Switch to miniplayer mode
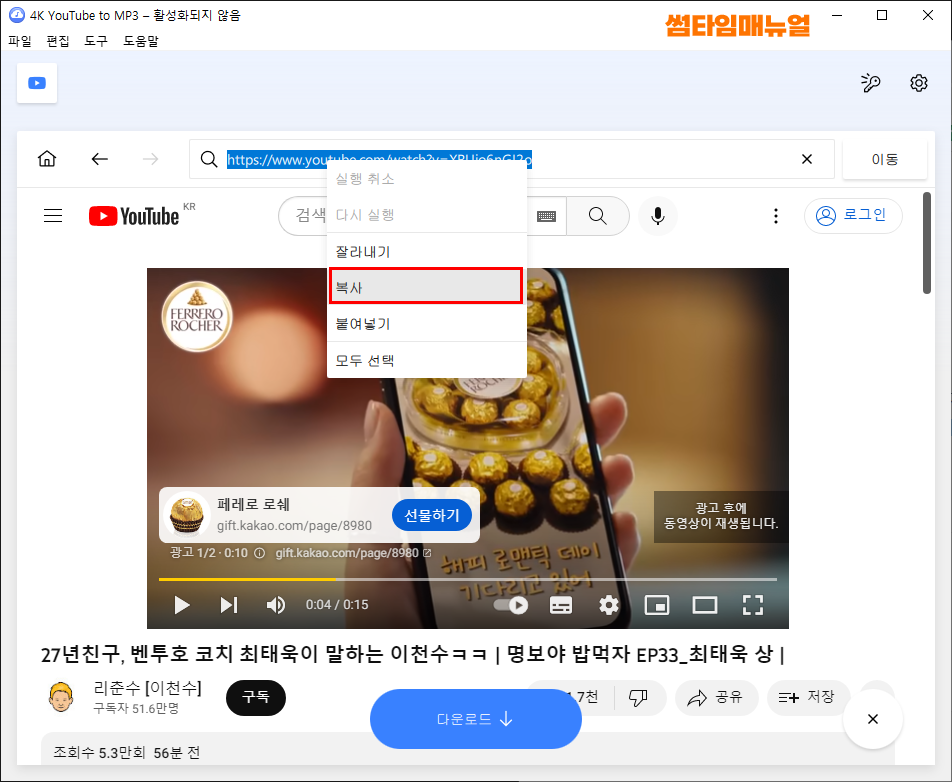The height and width of the screenshot is (782, 952). coord(657,605)
